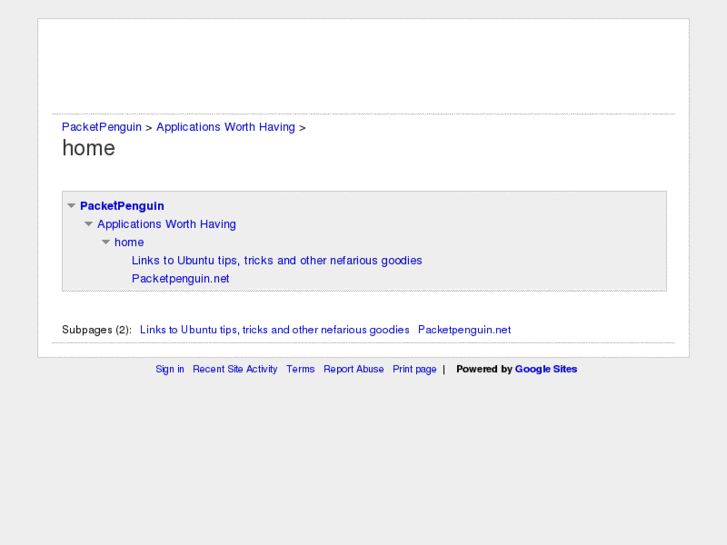Open Applications Worth Having in sitemap tree
This screenshot has height=545, width=727.
tap(166, 224)
